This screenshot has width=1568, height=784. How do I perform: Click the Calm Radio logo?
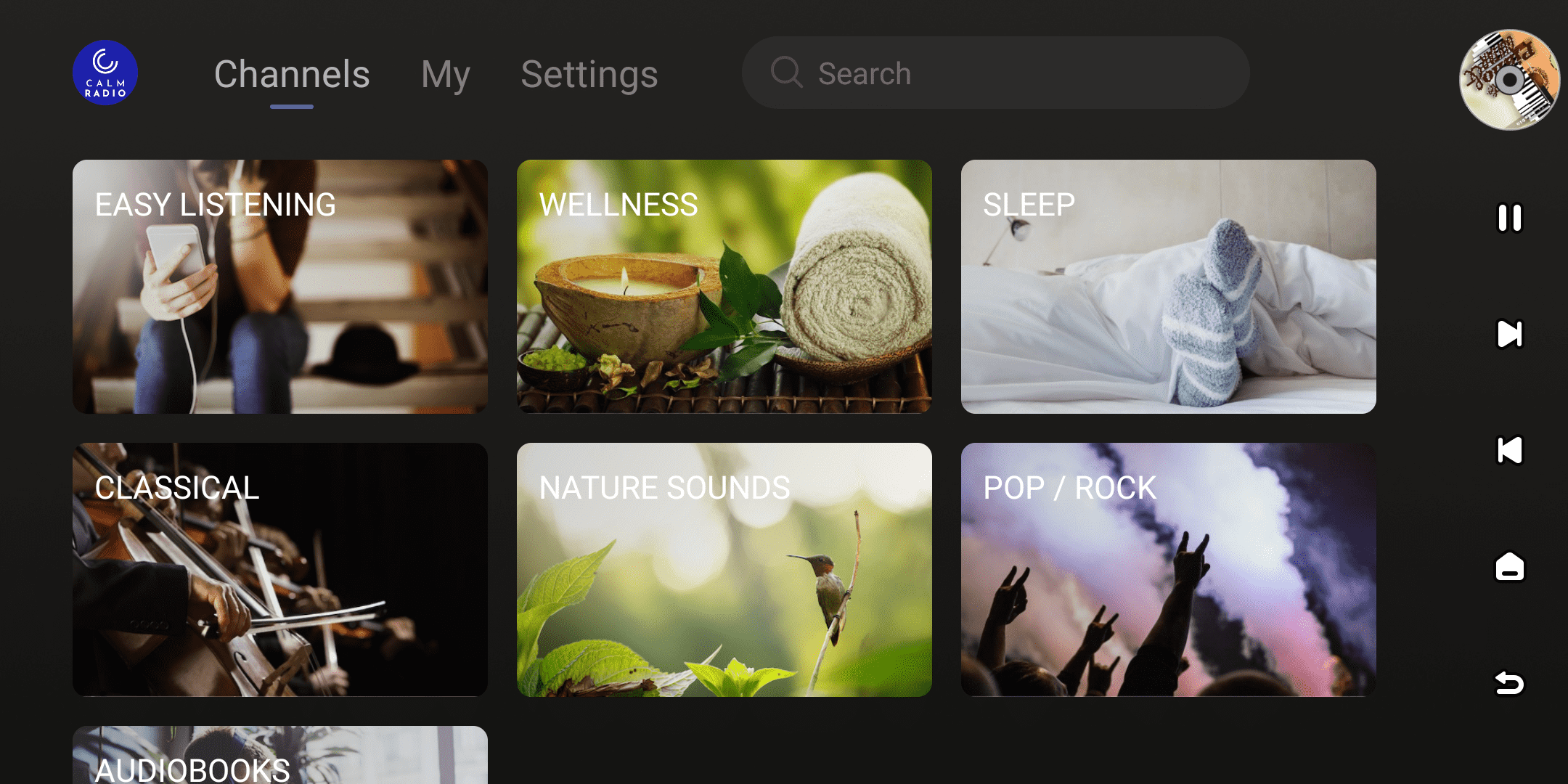105,73
